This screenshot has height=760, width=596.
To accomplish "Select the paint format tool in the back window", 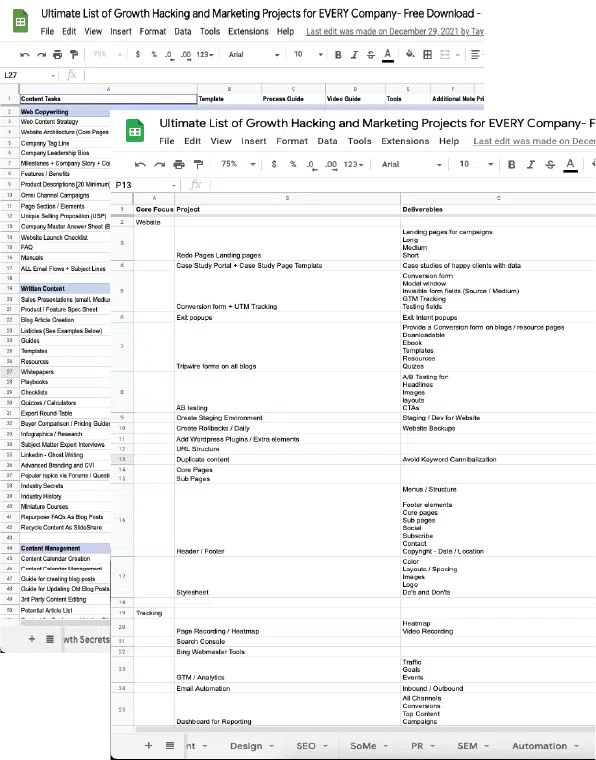I will 74,54.
